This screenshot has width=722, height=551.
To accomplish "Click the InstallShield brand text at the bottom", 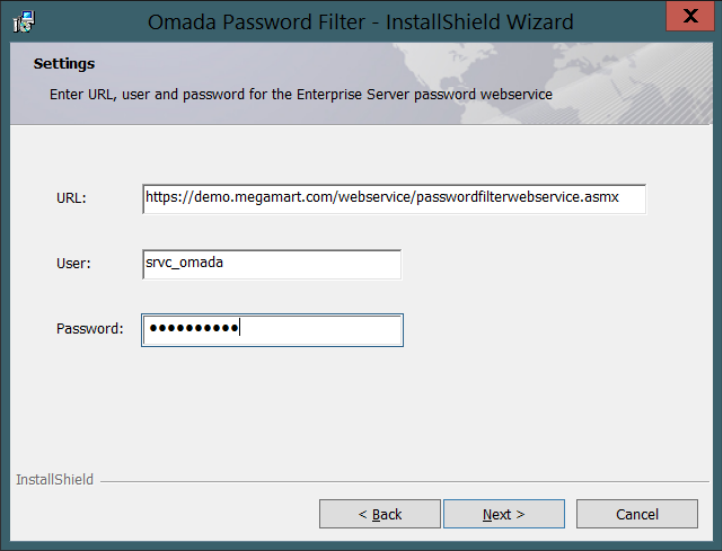I will pos(55,480).
